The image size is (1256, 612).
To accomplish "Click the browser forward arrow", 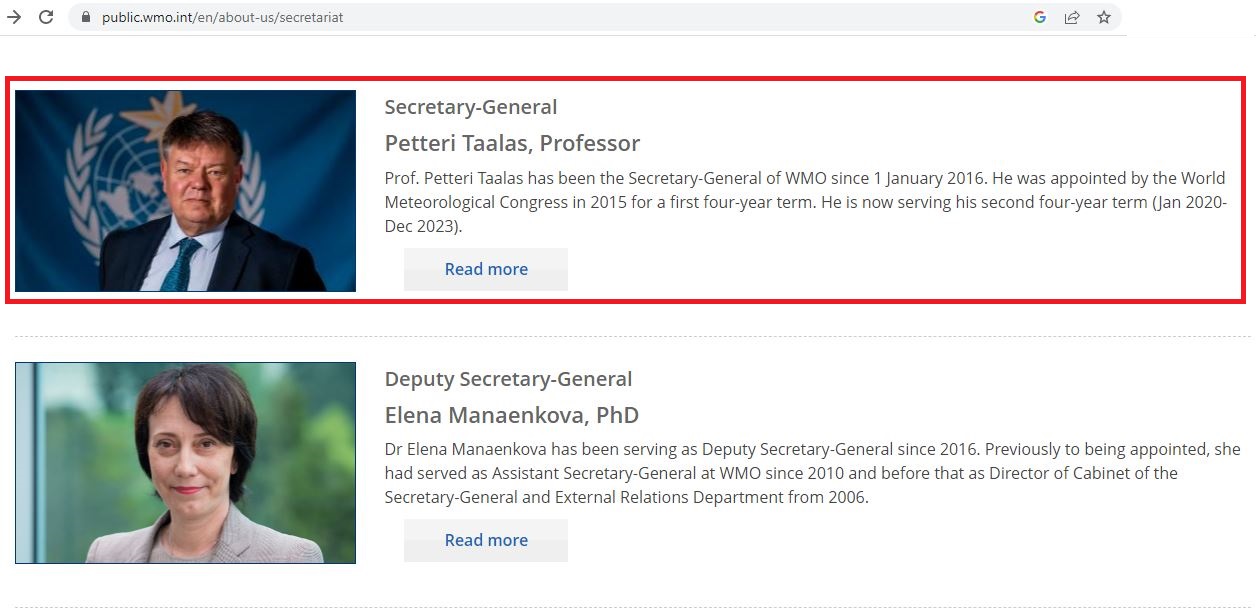I will point(14,17).
